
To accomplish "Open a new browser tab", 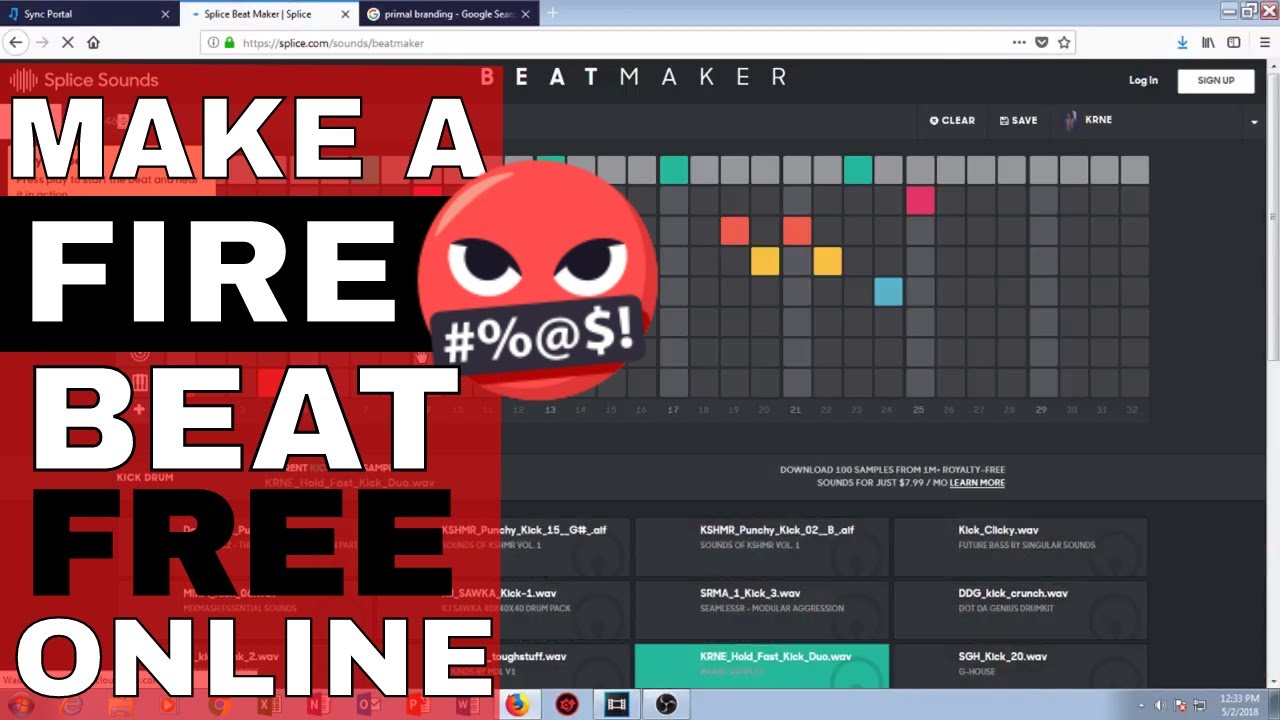I will coord(552,13).
